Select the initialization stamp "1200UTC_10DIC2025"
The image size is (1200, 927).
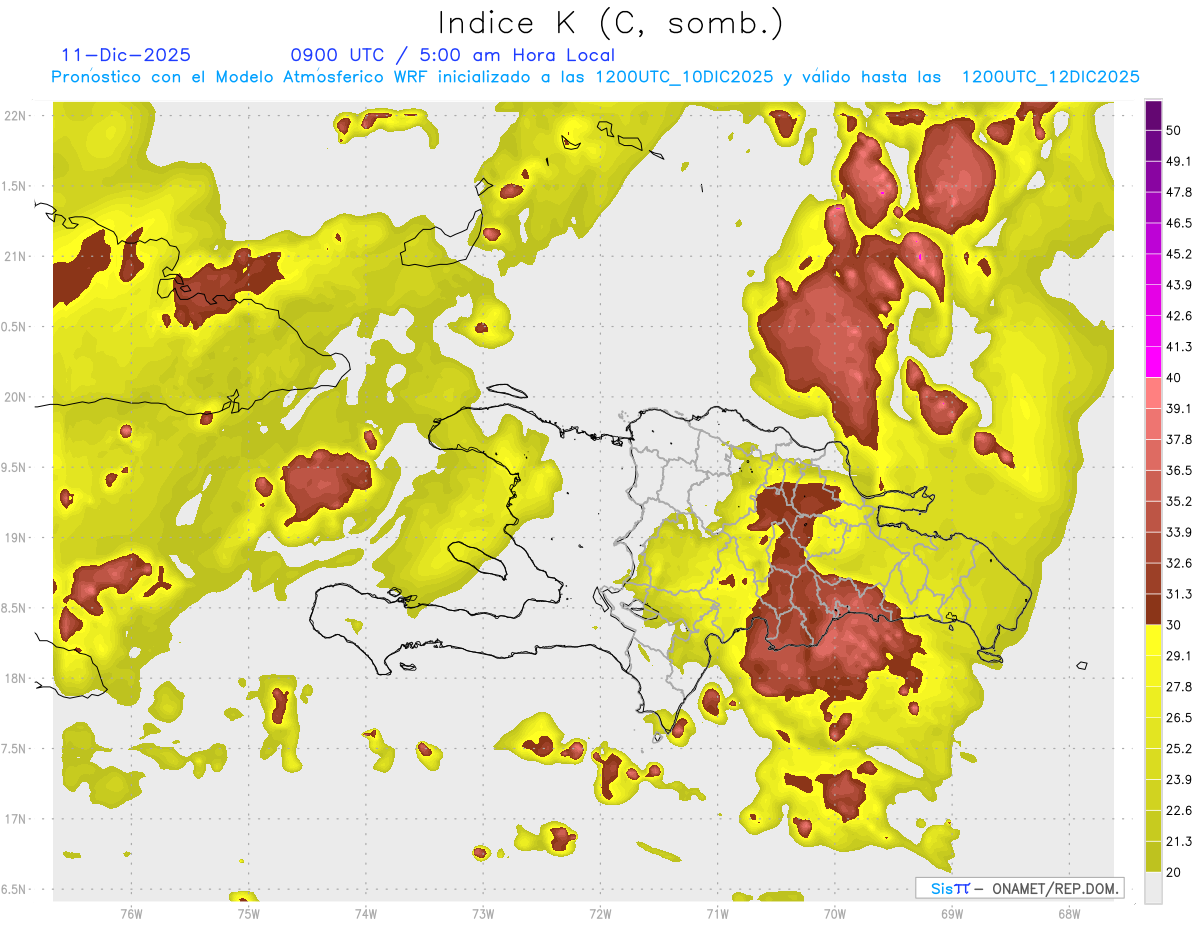tap(684, 77)
